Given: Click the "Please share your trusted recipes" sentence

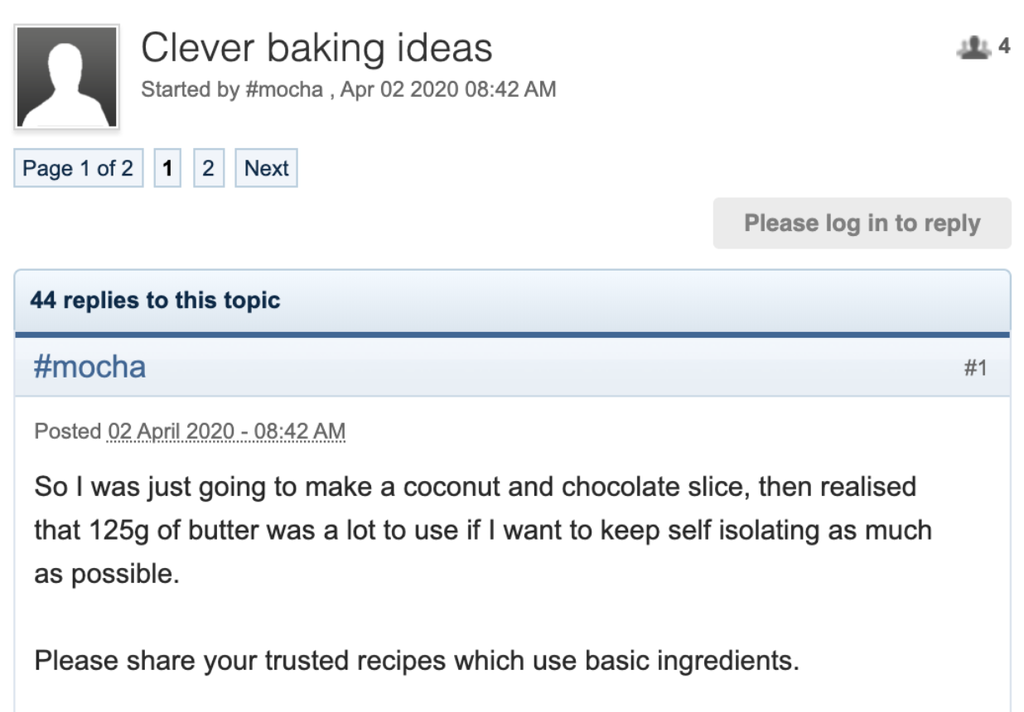Looking at the screenshot, I should click(416, 661).
